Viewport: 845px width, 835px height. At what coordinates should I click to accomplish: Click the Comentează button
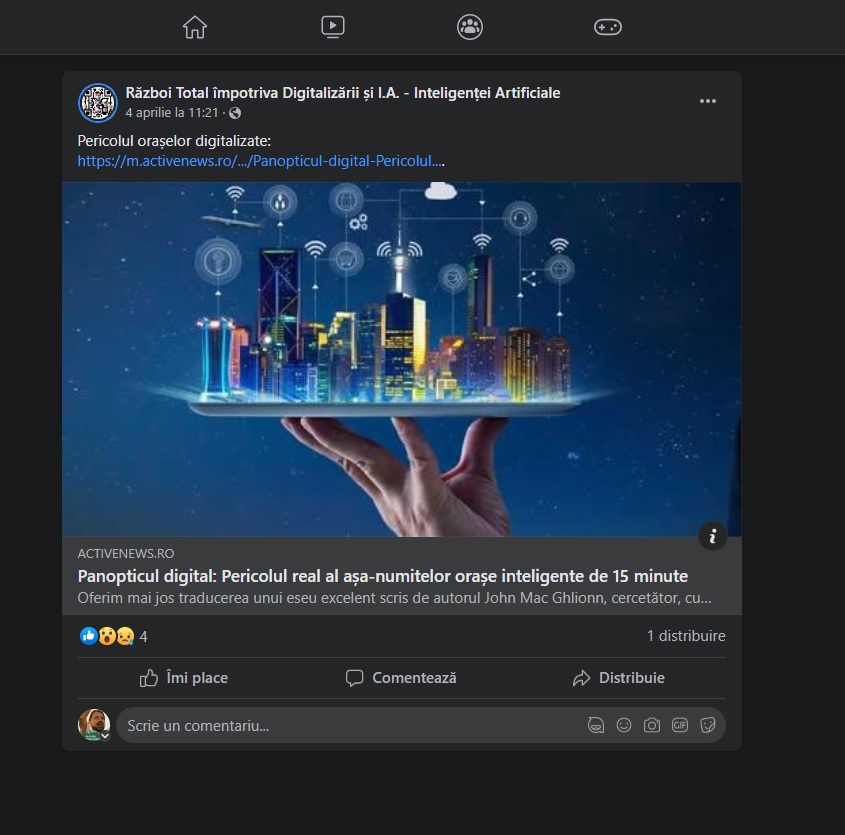click(x=401, y=678)
